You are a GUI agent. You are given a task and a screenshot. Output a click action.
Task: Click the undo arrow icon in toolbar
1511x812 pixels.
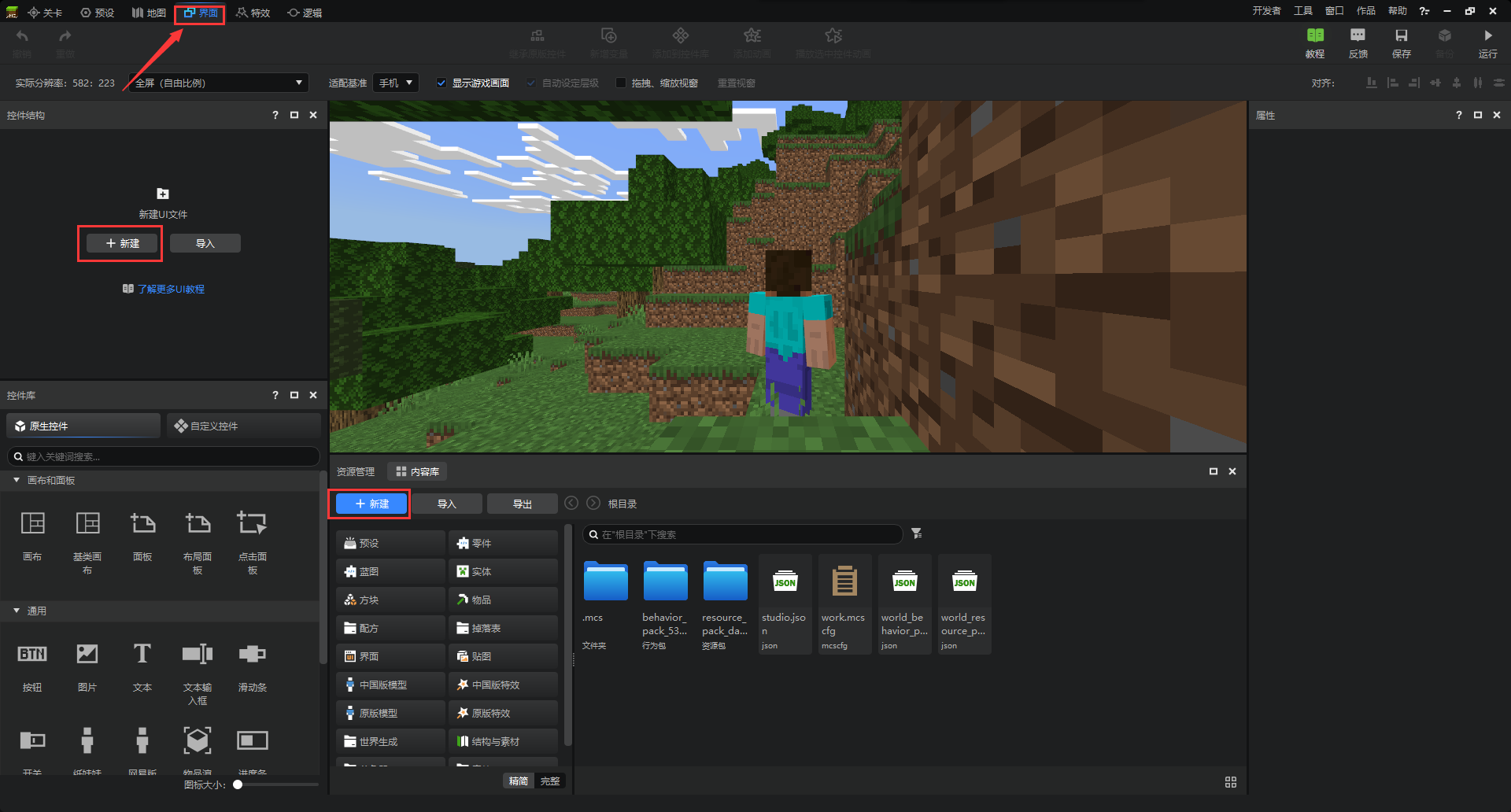pos(22,36)
